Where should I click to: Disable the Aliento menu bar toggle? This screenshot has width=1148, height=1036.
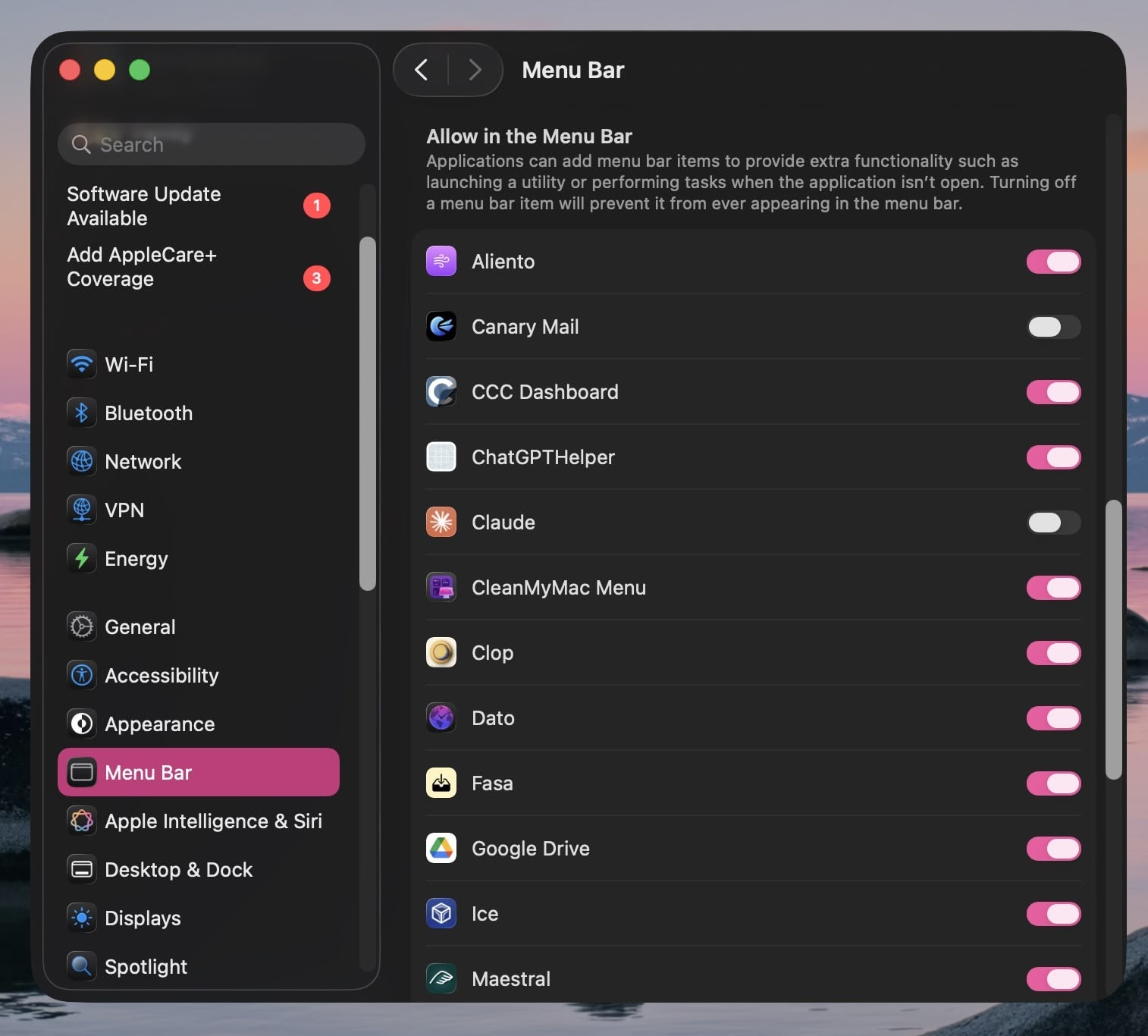1053,262
